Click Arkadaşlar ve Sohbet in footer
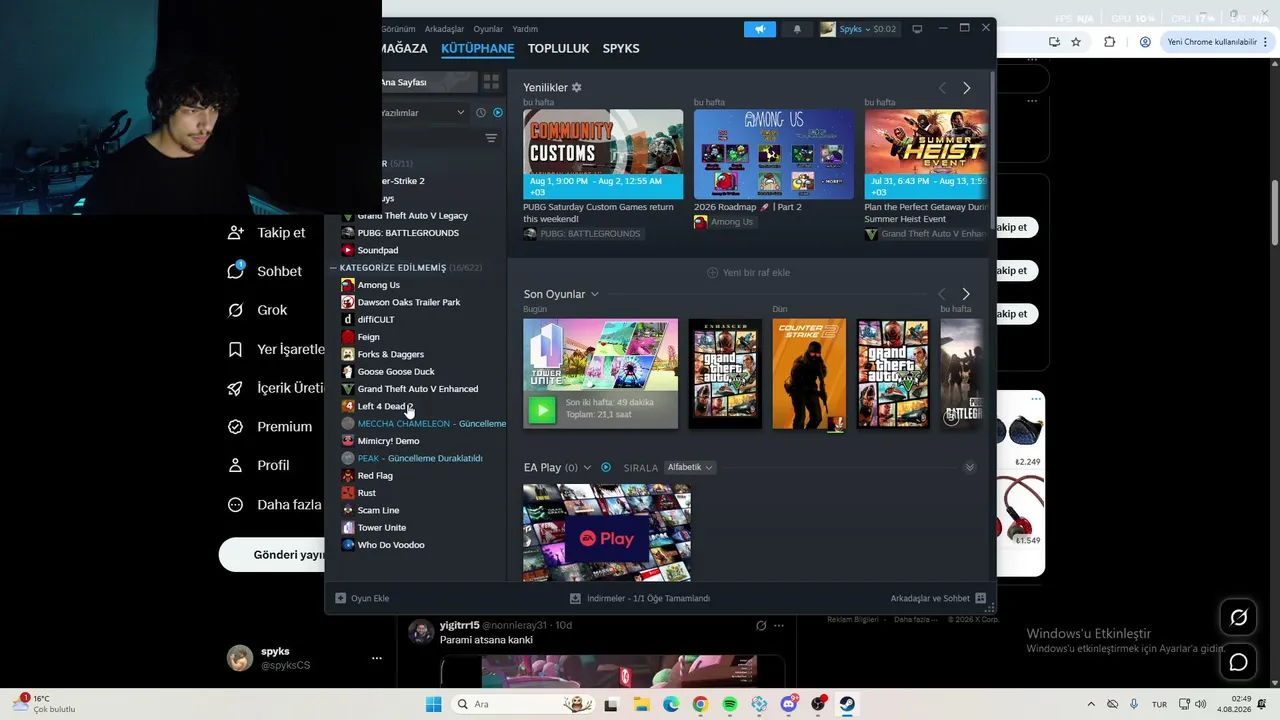The height and width of the screenshot is (720, 1280). [x=930, y=598]
